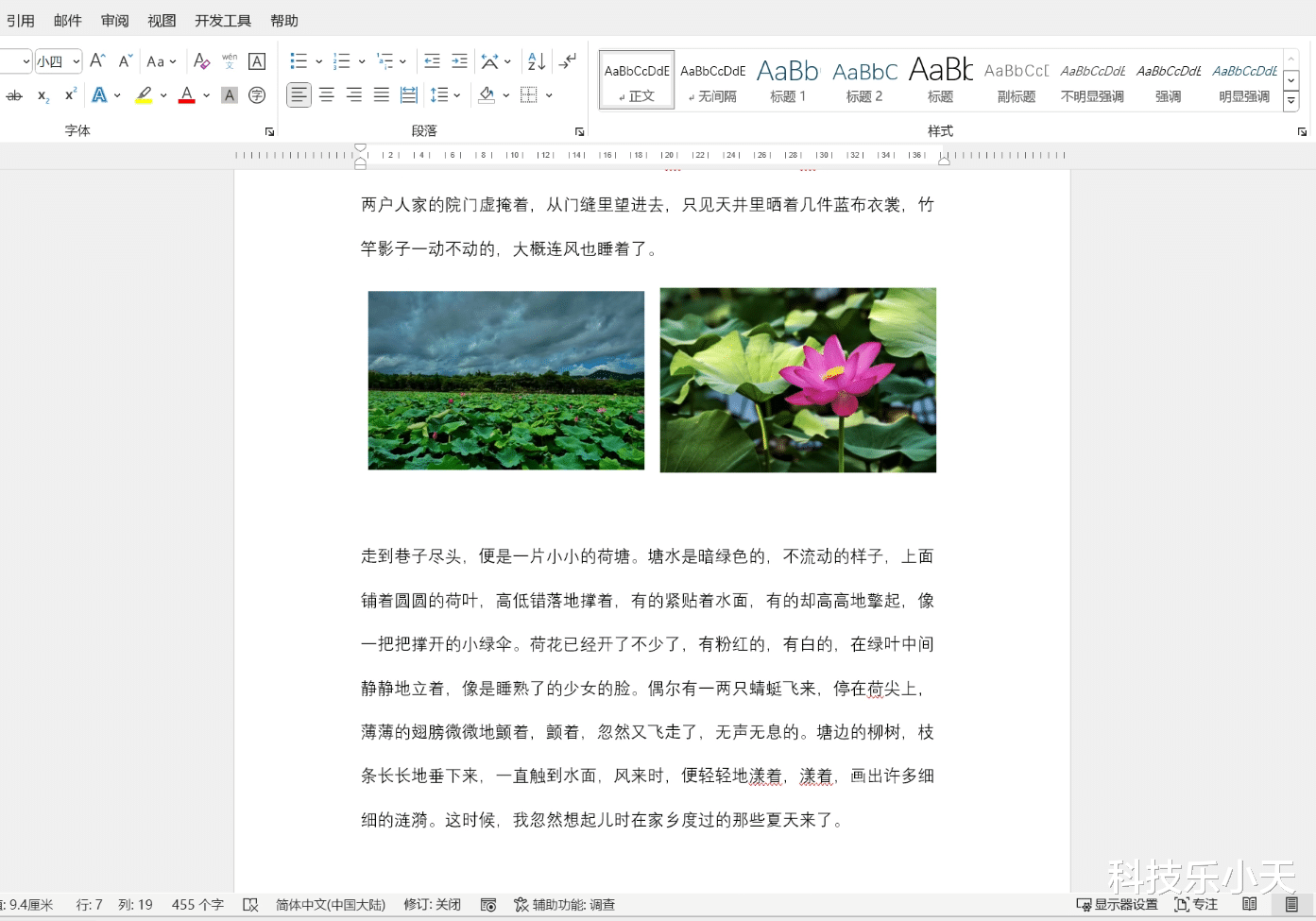This screenshot has height=921, width=1316.
Task: Open Asian layout options icon
Action: (x=489, y=61)
